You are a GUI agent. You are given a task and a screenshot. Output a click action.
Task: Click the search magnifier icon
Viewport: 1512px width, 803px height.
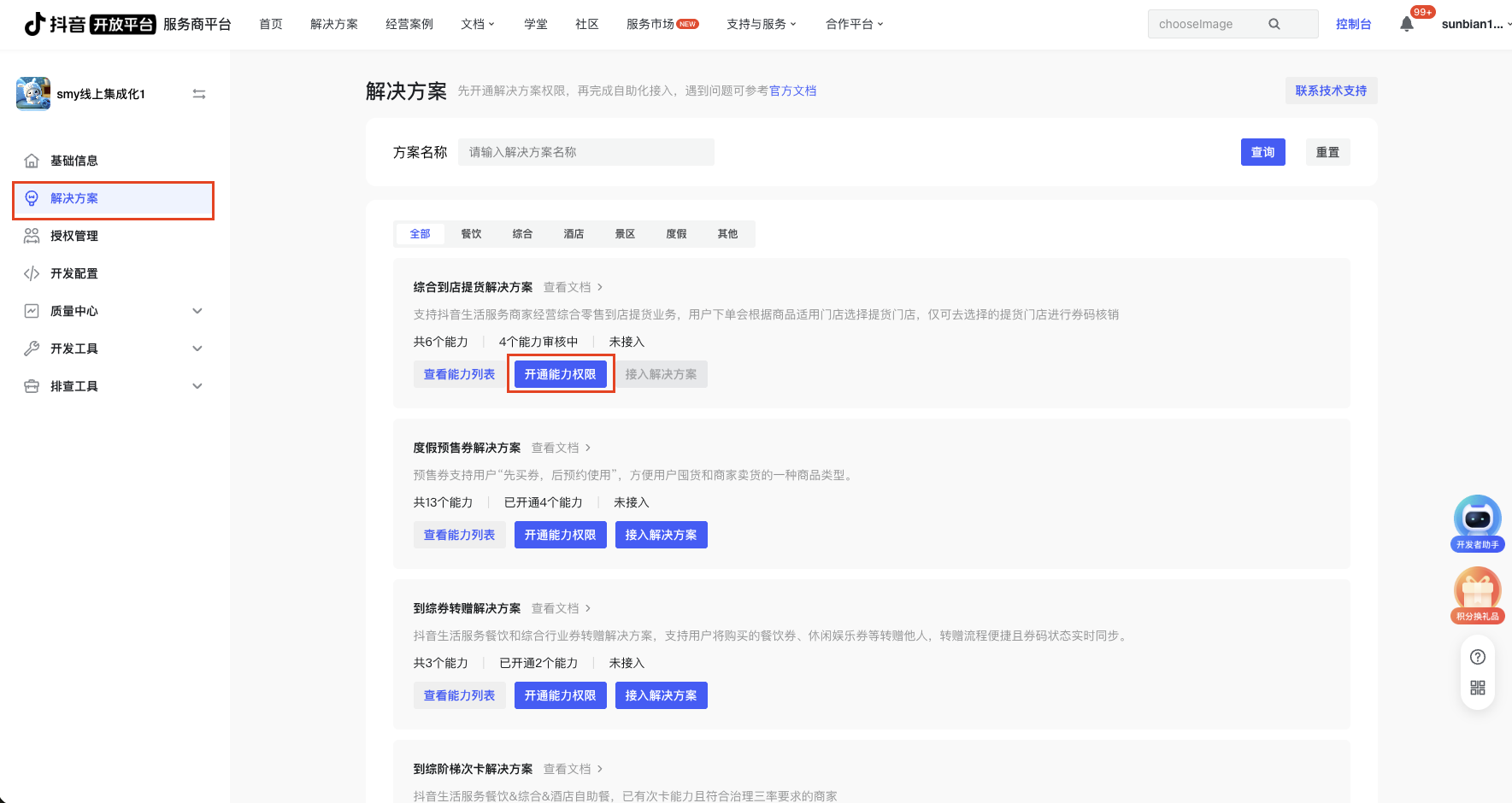tap(1274, 24)
